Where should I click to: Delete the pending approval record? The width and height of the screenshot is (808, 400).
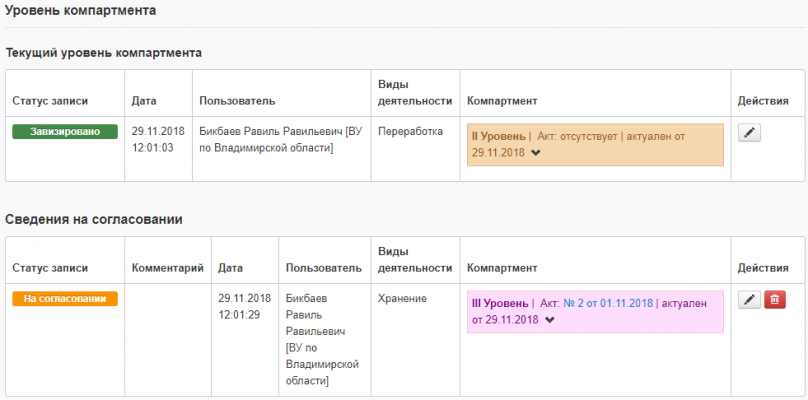tap(775, 299)
